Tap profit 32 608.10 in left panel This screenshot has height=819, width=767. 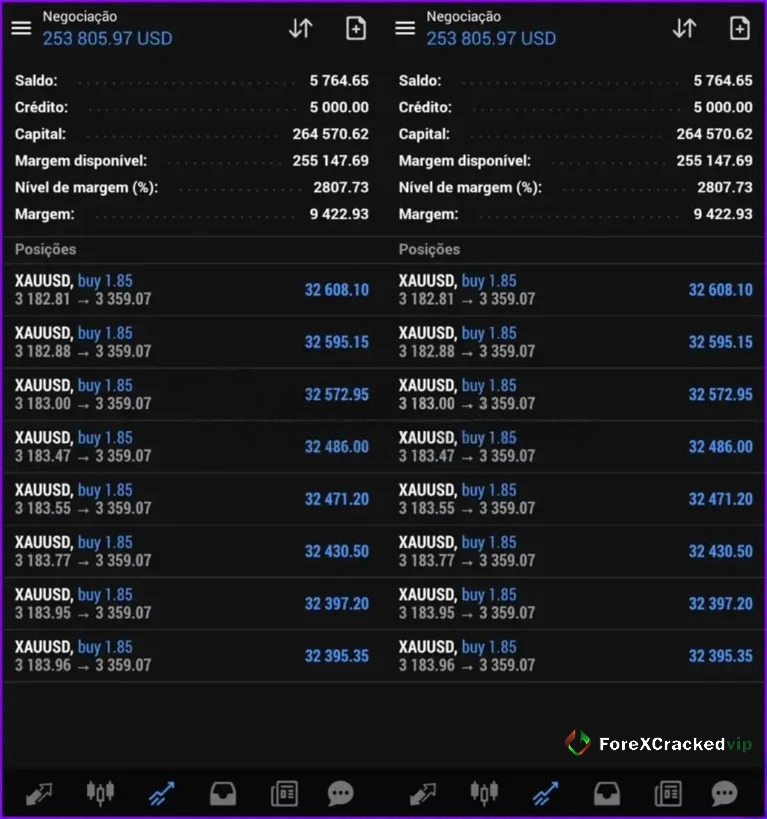pyautogui.click(x=337, y=290)
